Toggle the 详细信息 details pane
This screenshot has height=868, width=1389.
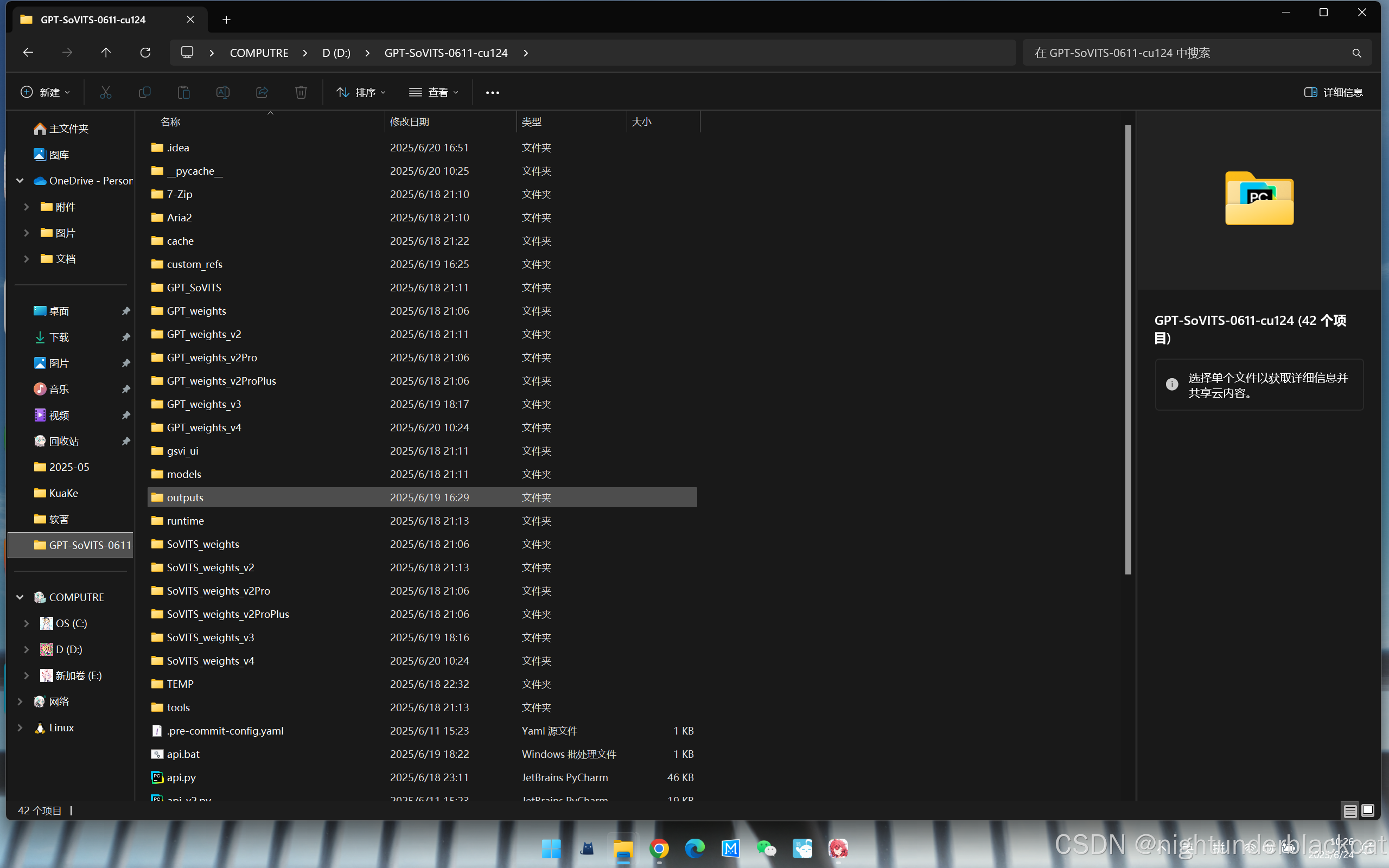[x=1333, y=92]
